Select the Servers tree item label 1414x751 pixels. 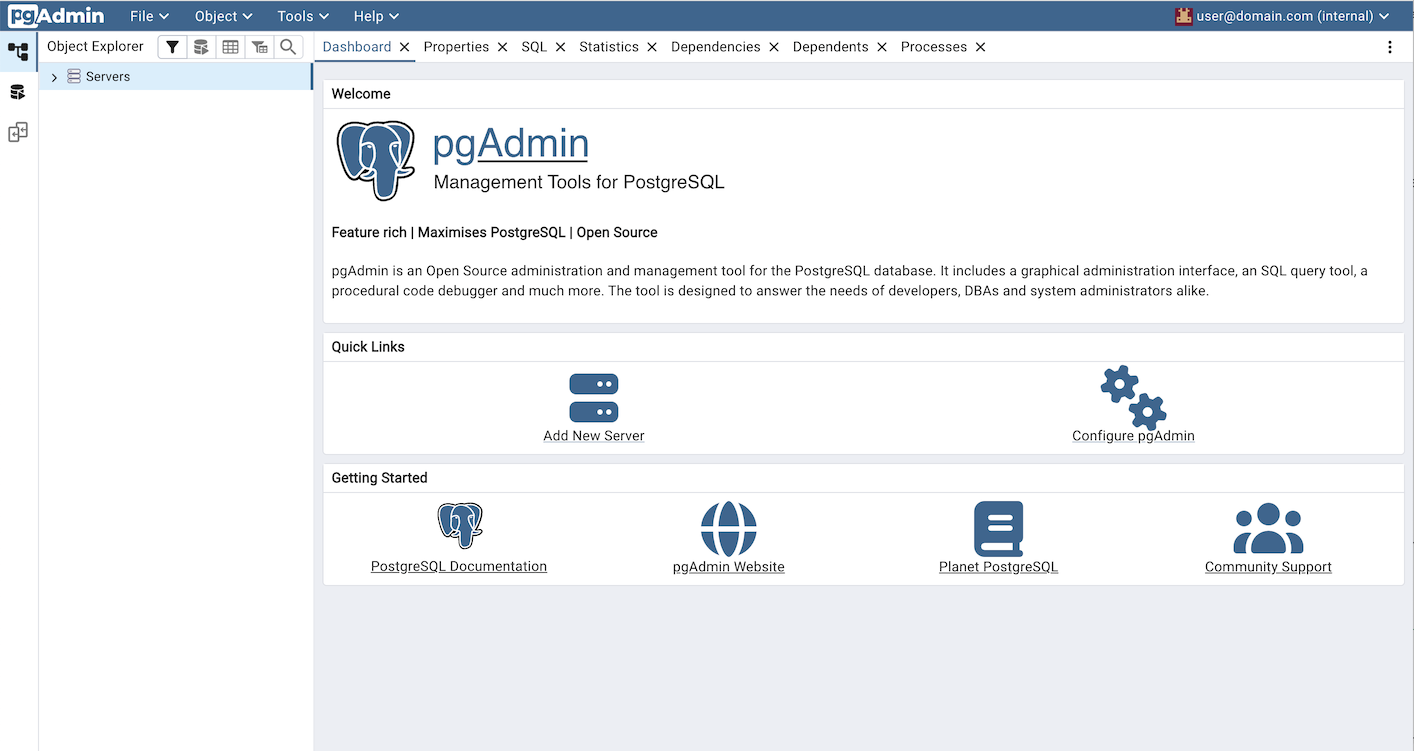click(x=108, y=77)
